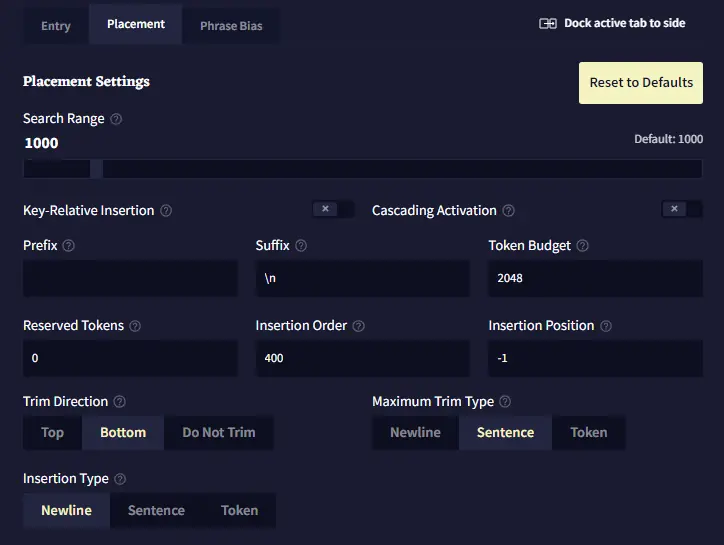Screen dimensions: 724x545
Task: Click the Trim Direction help icon
Action: pos(120,402)
